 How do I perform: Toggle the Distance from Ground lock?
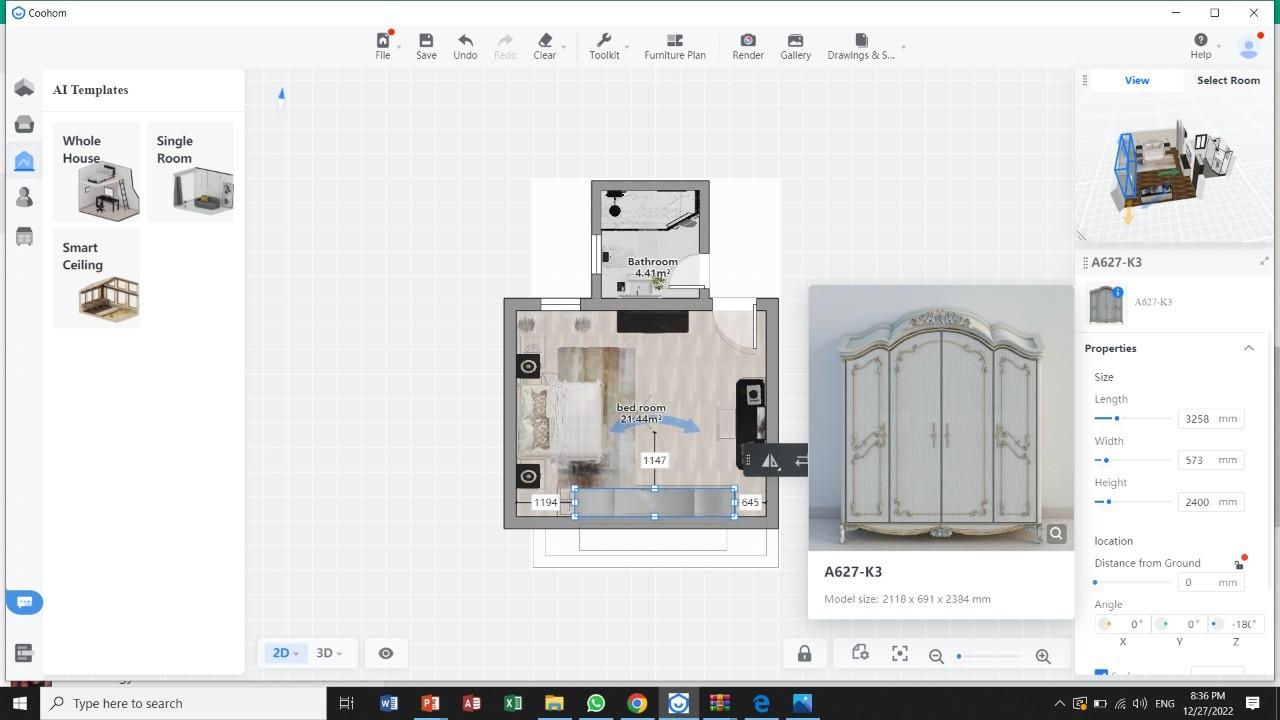tap(1239, 565)
